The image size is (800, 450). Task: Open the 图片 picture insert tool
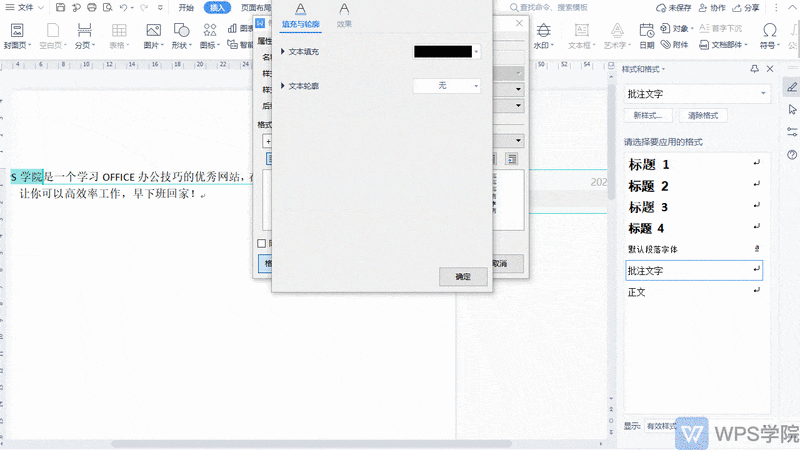(153, 36)
